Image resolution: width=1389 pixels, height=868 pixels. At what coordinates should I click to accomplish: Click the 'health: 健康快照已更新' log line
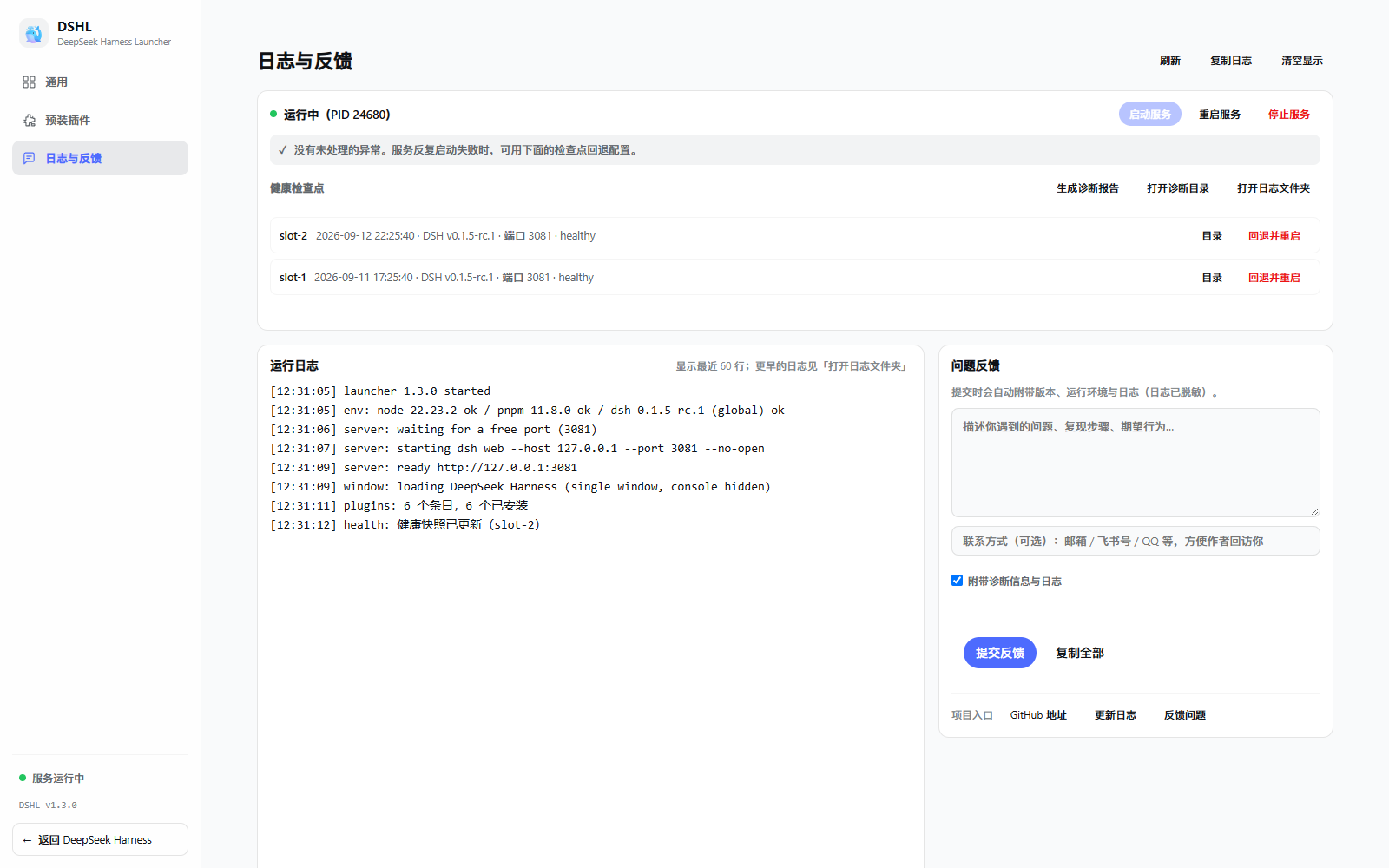tap(405, 525)
